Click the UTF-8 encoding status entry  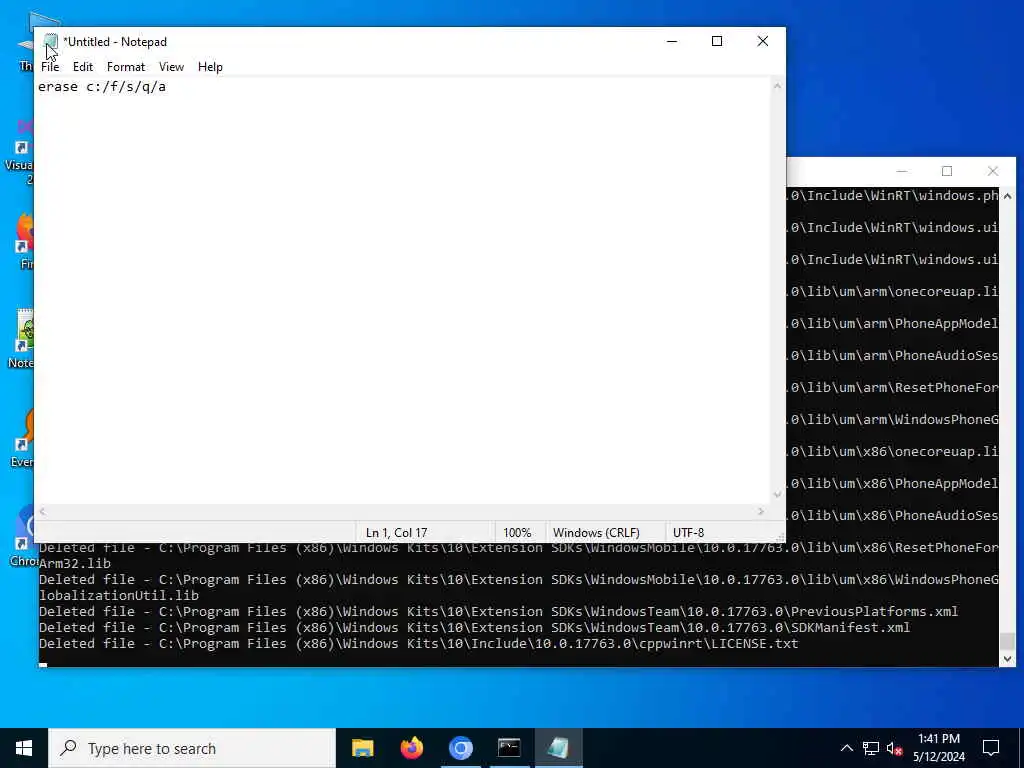[688, 533]
